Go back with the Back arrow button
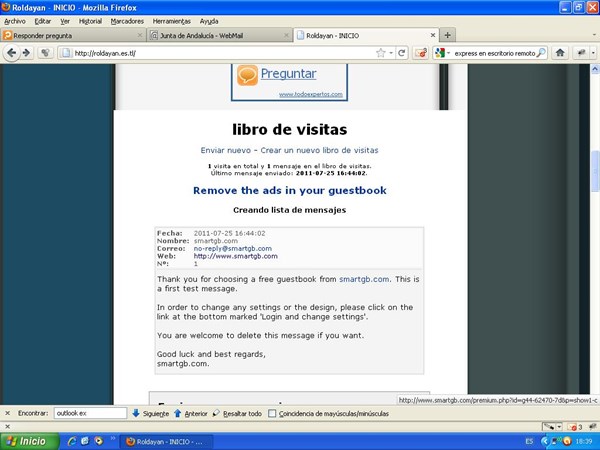Viewport: 600px width, 450px height. click(11, 53)
